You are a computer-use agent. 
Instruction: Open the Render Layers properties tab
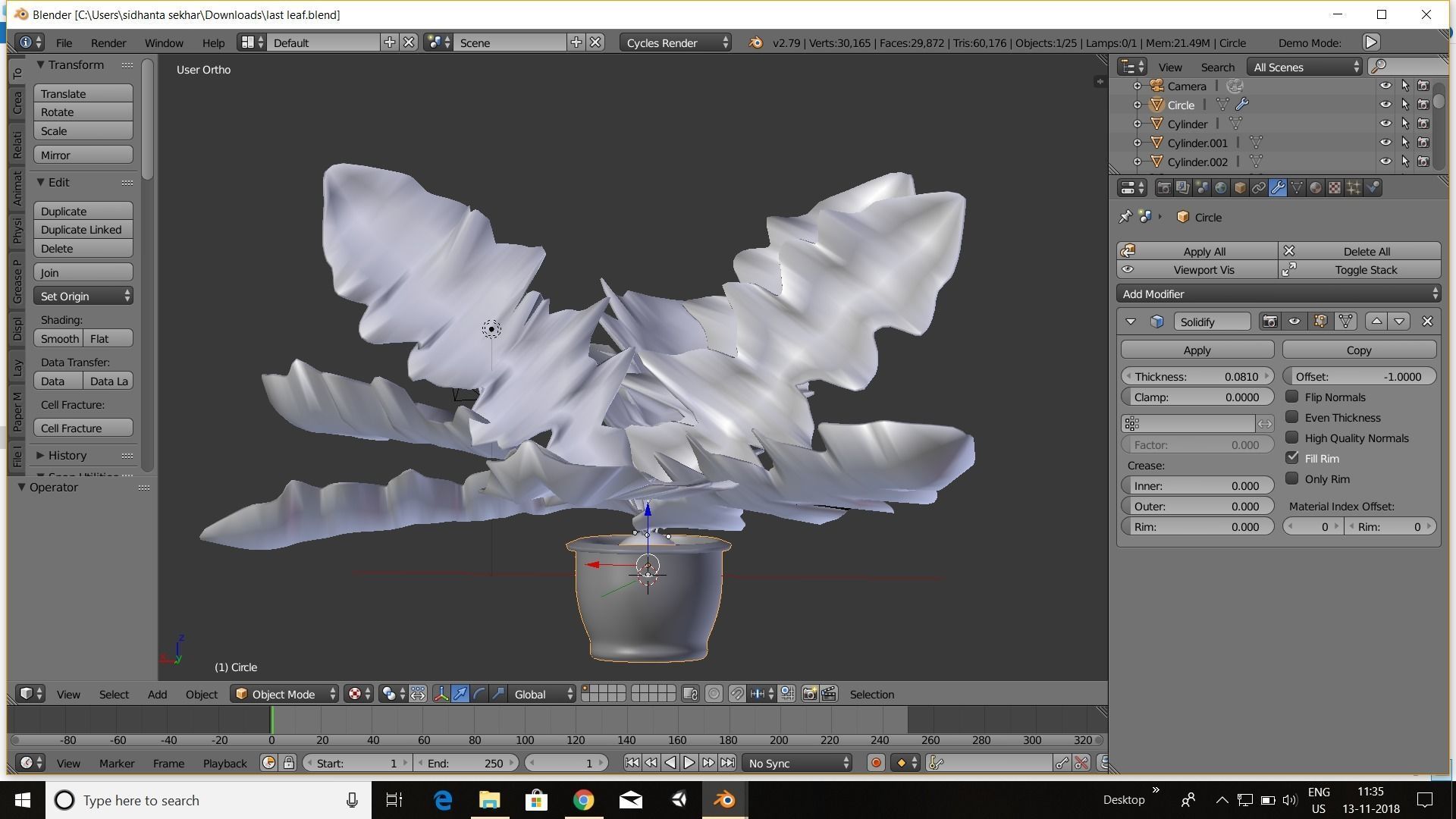(1183, 188)
